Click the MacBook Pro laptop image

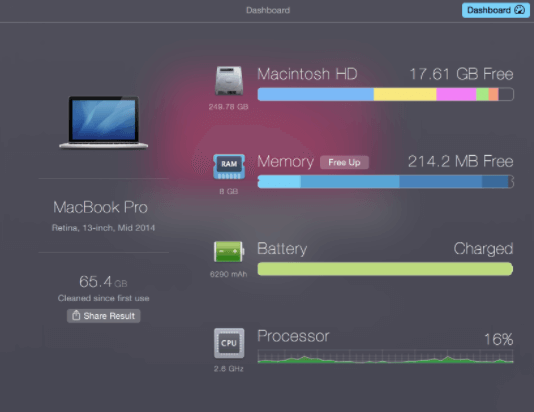104,123
